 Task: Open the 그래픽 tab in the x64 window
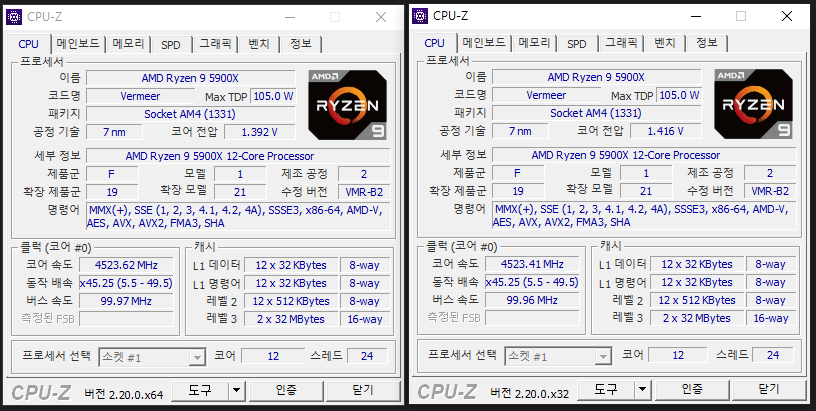[215, 44]
